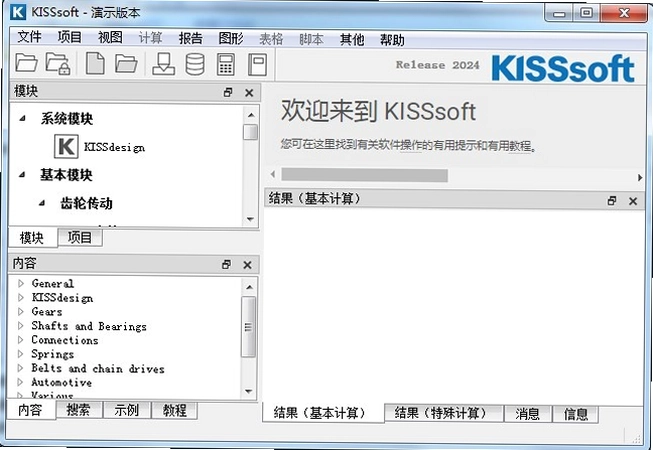Click the module tree scroll-down arrow

pyautogui.click(x=250, y=219)
